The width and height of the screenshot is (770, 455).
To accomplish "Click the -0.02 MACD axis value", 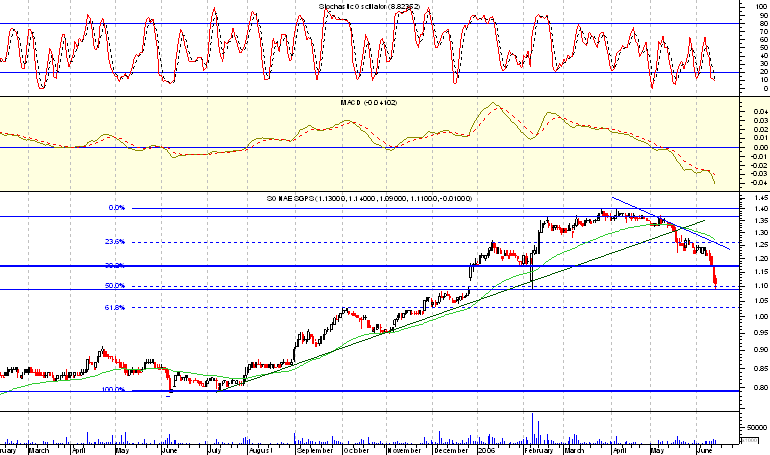I will [x=761, y=165].
